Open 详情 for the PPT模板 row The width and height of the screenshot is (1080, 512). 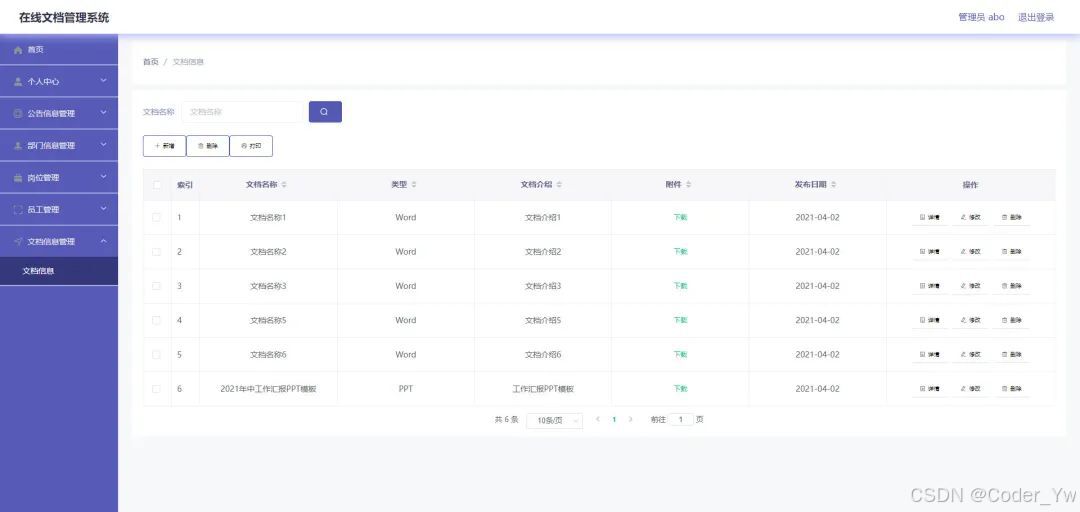click(x=930, y=389)
